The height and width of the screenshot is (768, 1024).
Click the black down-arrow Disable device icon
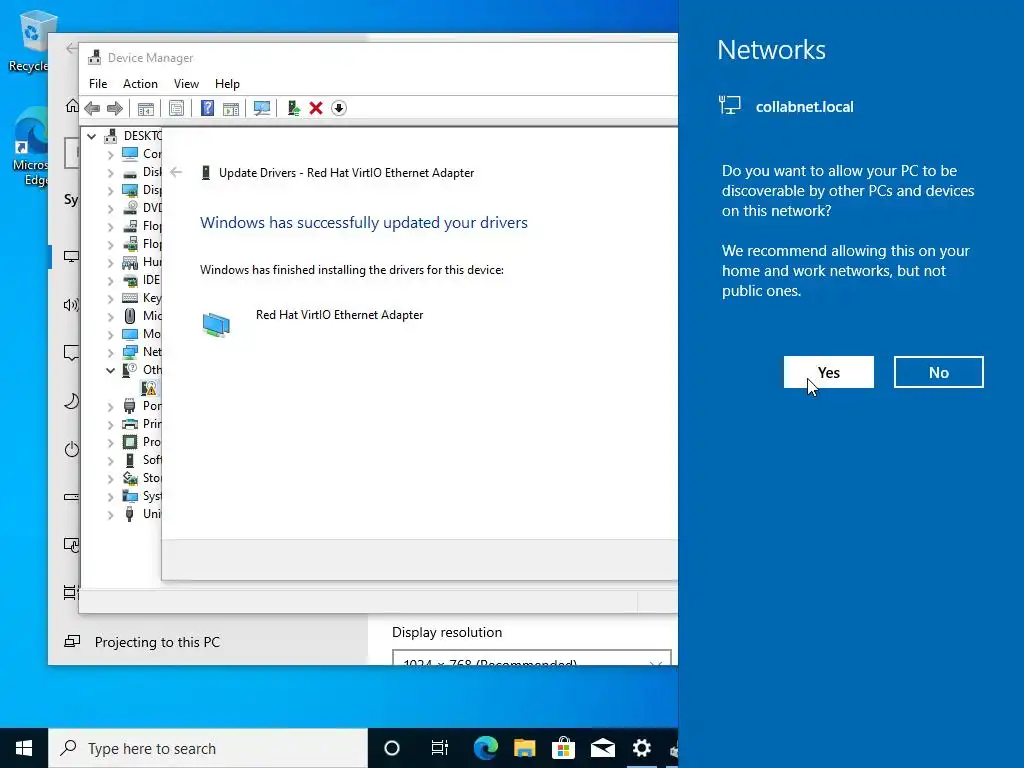[338, 108]
